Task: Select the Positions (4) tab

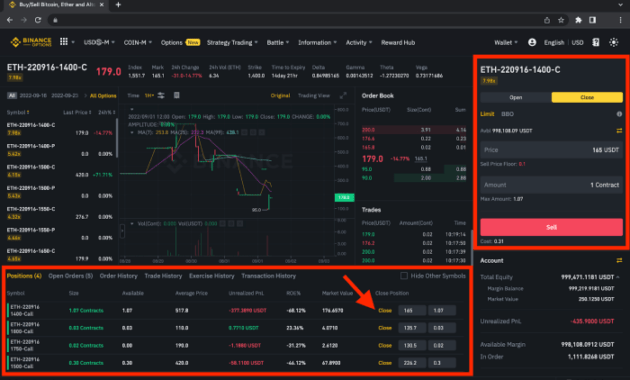Action: (24, 276)
